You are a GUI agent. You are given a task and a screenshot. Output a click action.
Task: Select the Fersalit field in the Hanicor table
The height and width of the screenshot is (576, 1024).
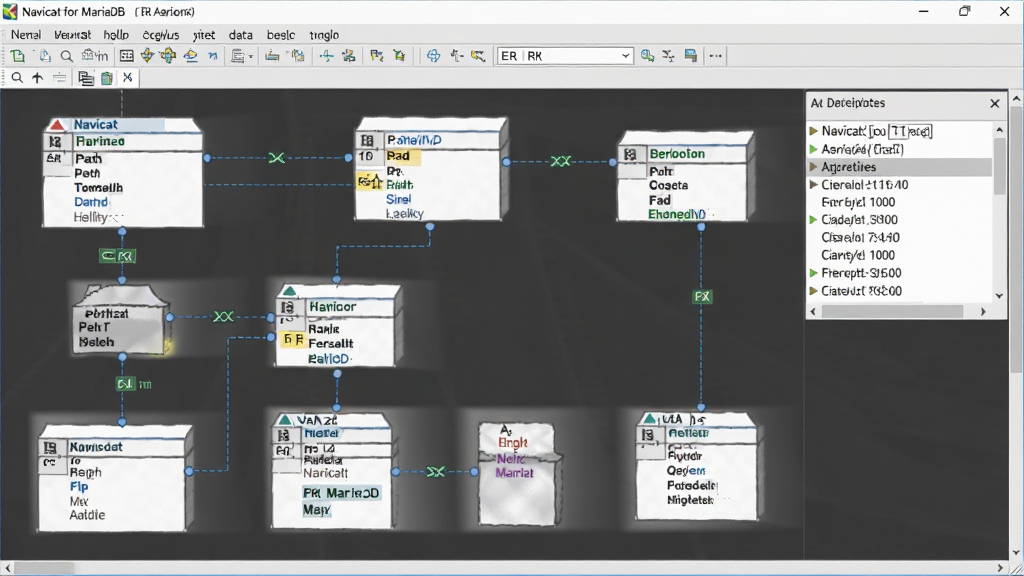click(330, 344)
